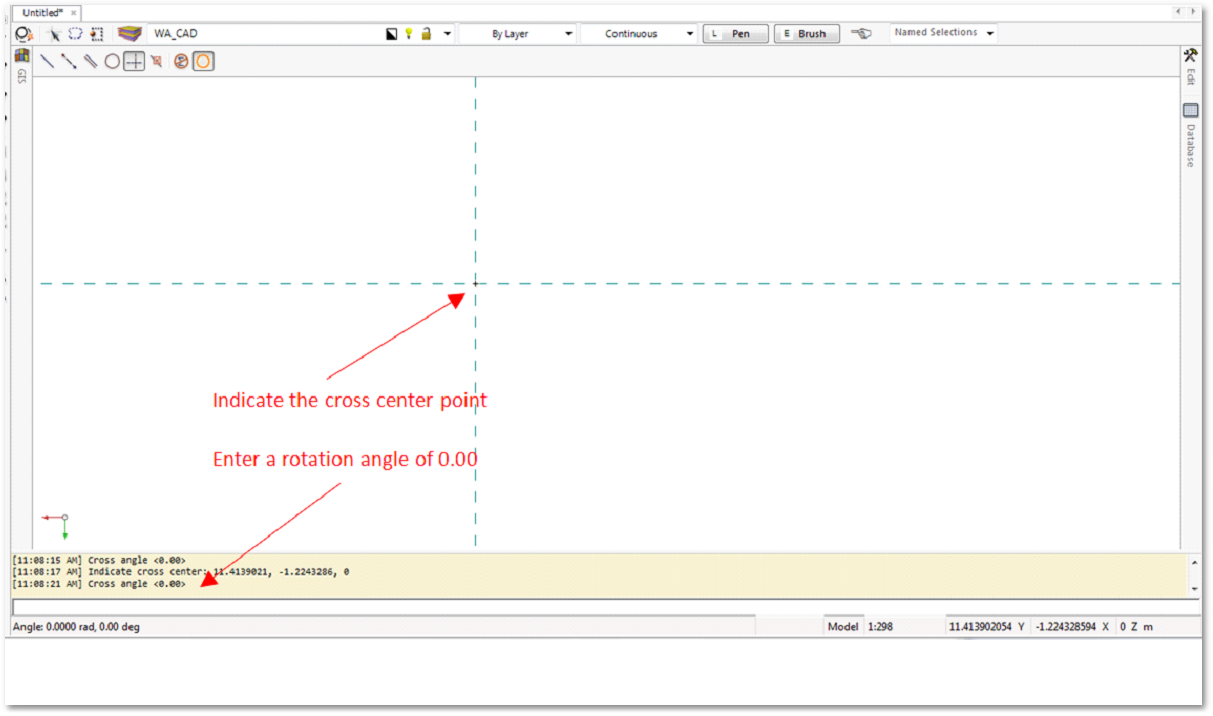Click the zoom magnifier icon in top toolbar
Viewport: 1213px width, 716px height.
point(23,34)
